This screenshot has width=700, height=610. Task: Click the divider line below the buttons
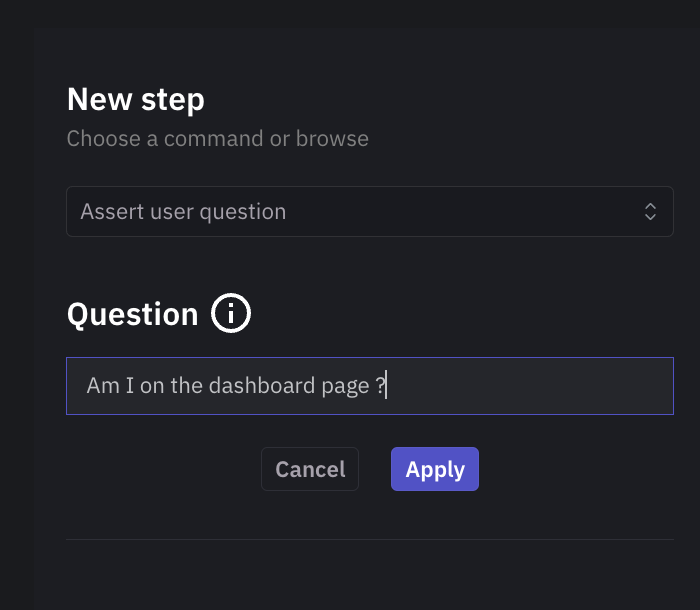pyautogui.click(x=369, y=540)
